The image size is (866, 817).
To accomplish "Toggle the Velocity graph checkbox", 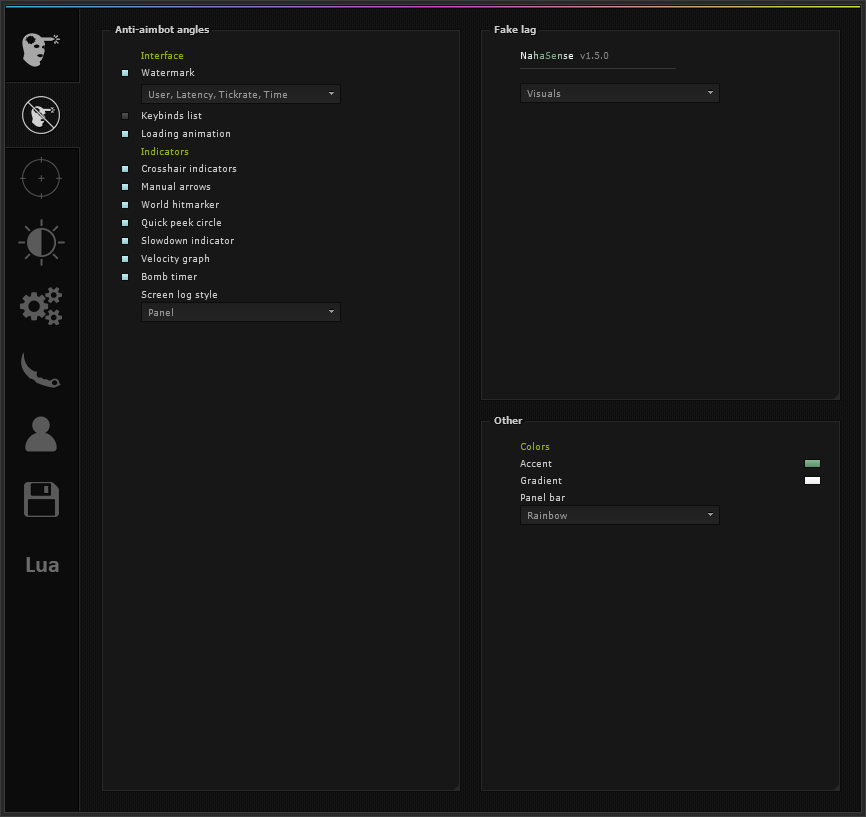I will (x=125, y=259).
